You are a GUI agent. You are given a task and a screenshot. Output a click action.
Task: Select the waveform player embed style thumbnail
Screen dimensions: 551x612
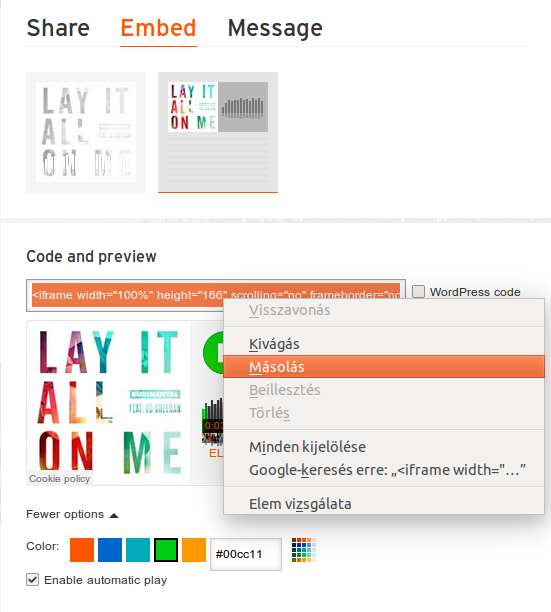coord(218,132)
